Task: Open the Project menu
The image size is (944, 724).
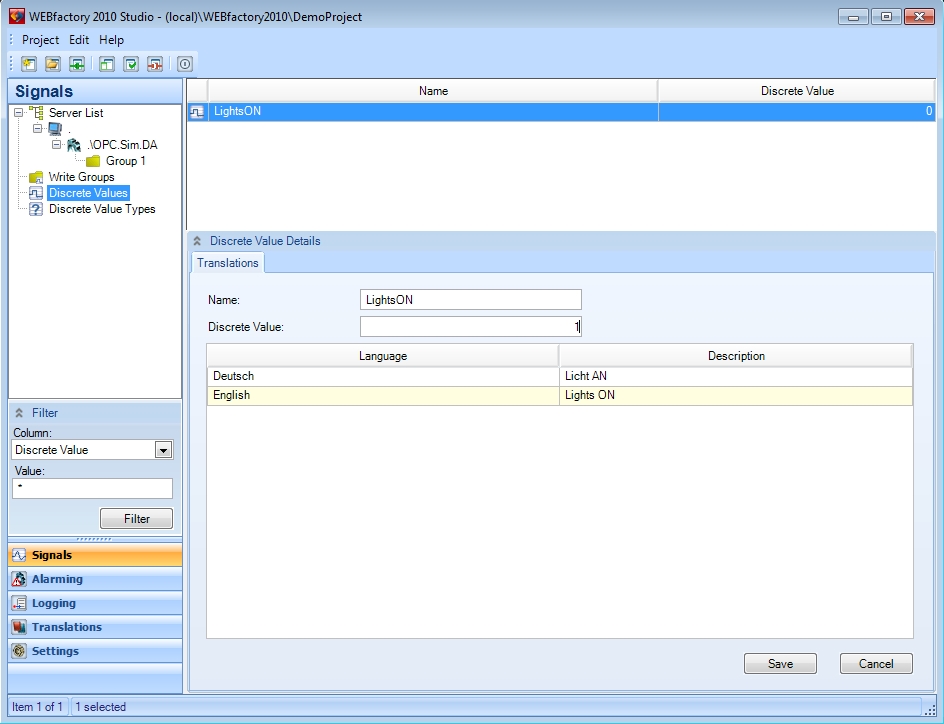Action: point(41,40)
